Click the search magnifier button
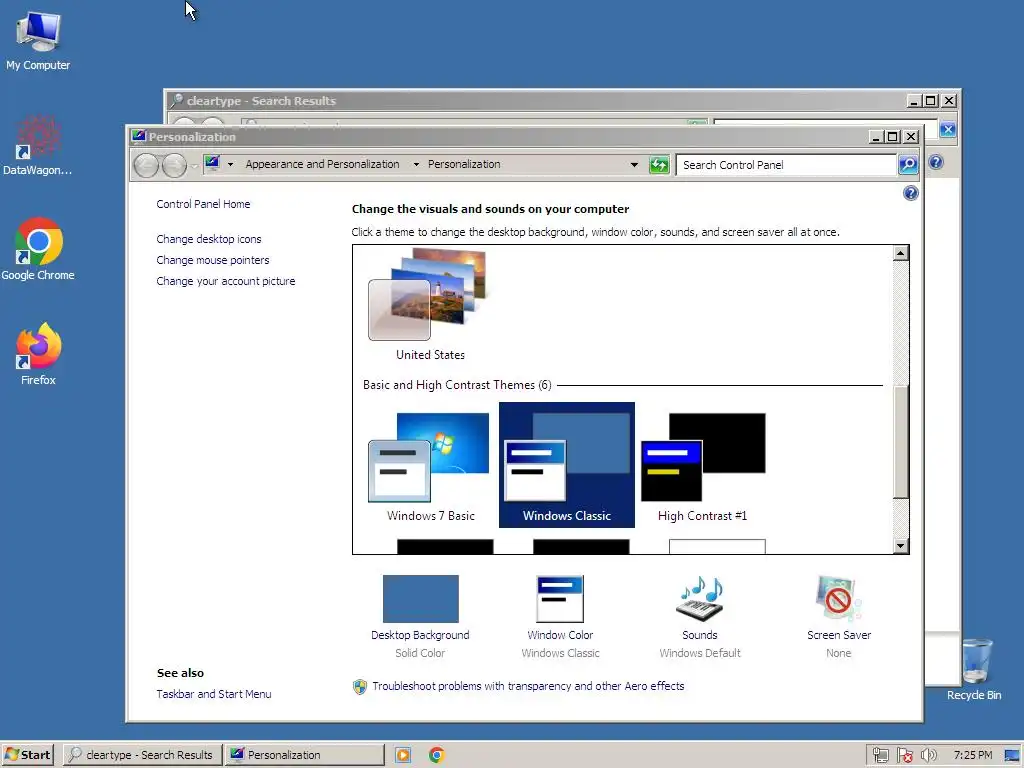Viewport: 1024px width, 768px height. 908,165
